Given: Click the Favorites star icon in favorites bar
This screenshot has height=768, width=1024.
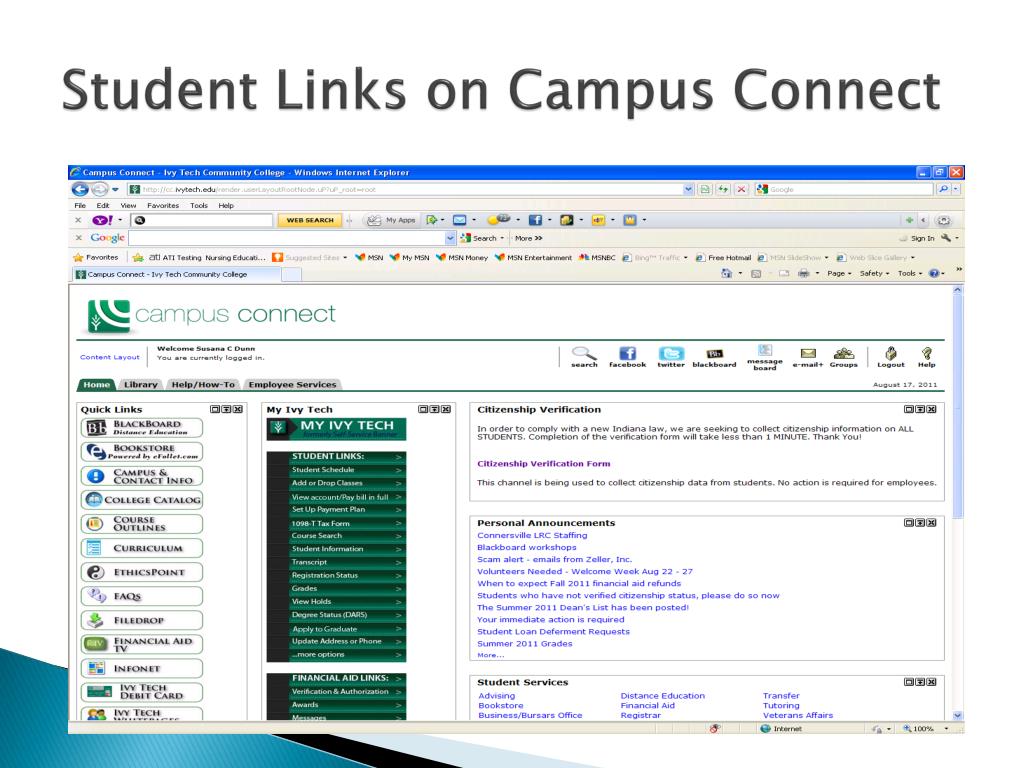Looking at the screenshot, I should 79,257.
